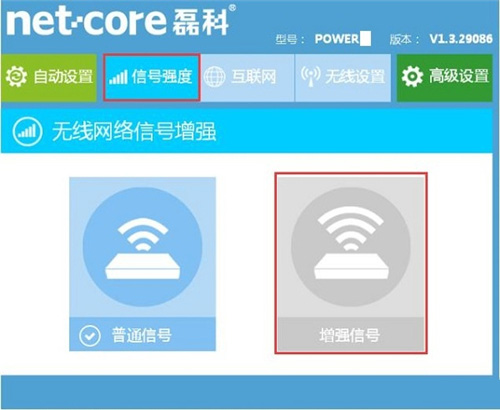Click the blue router Wi-Fi icon
The image size is (500, 410).
coord(143,247)
